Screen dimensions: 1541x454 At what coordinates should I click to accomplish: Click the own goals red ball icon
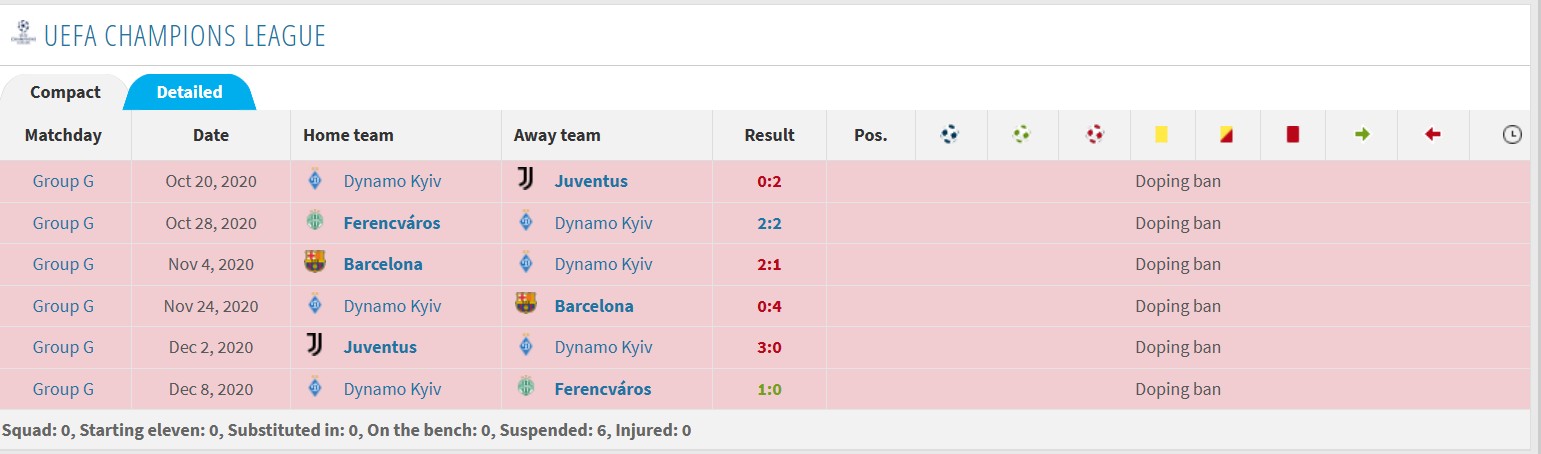pyautogui.click(x=1094, y=134)
